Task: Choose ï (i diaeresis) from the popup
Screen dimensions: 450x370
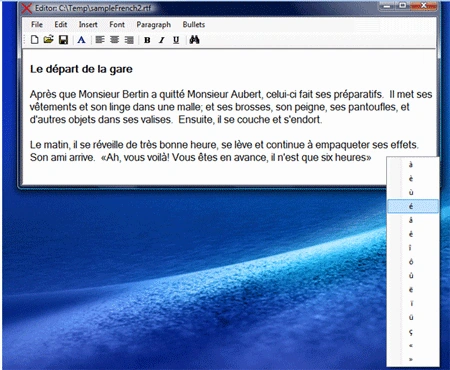Action: (x=413, y=303)
